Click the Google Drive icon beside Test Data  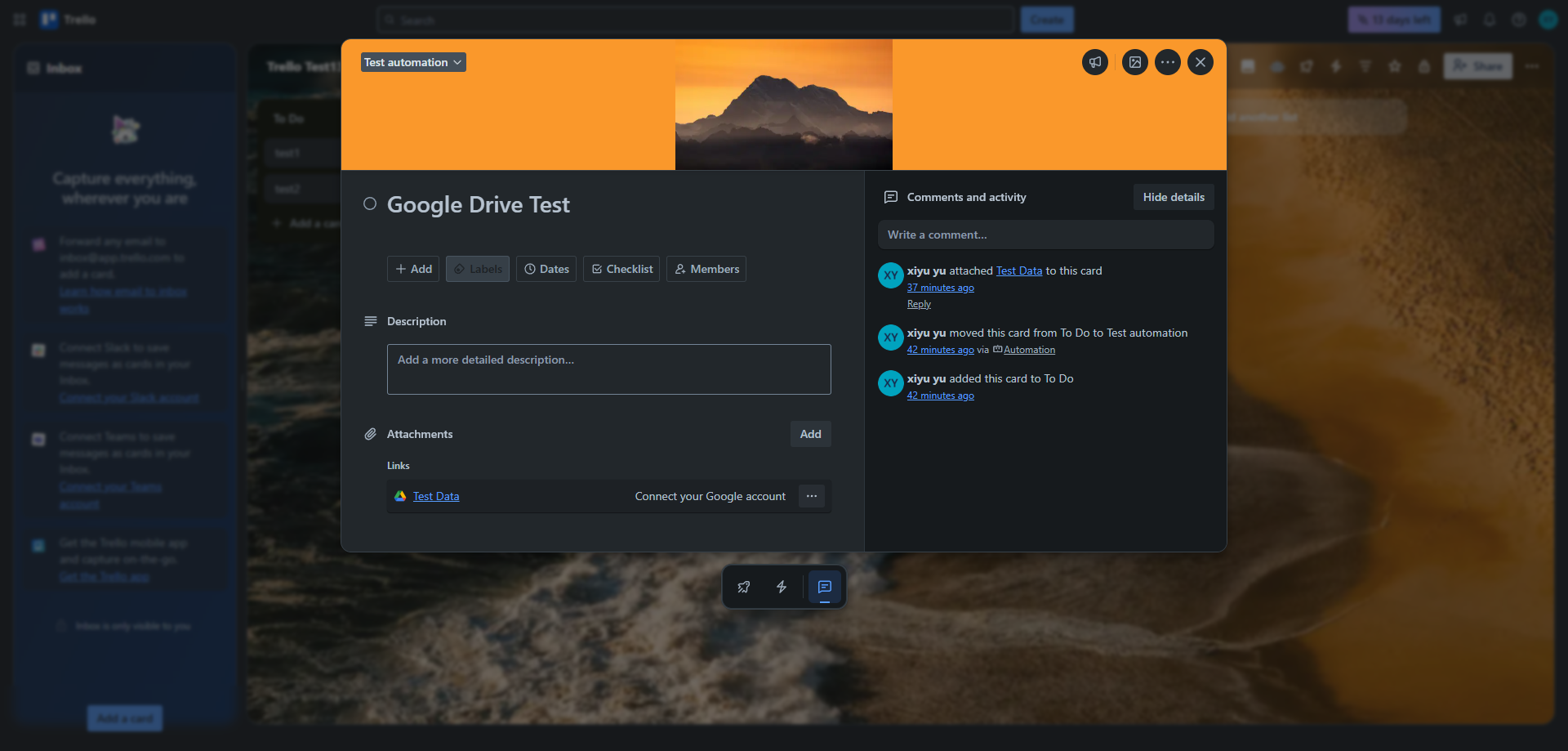(x=400, y=496)
